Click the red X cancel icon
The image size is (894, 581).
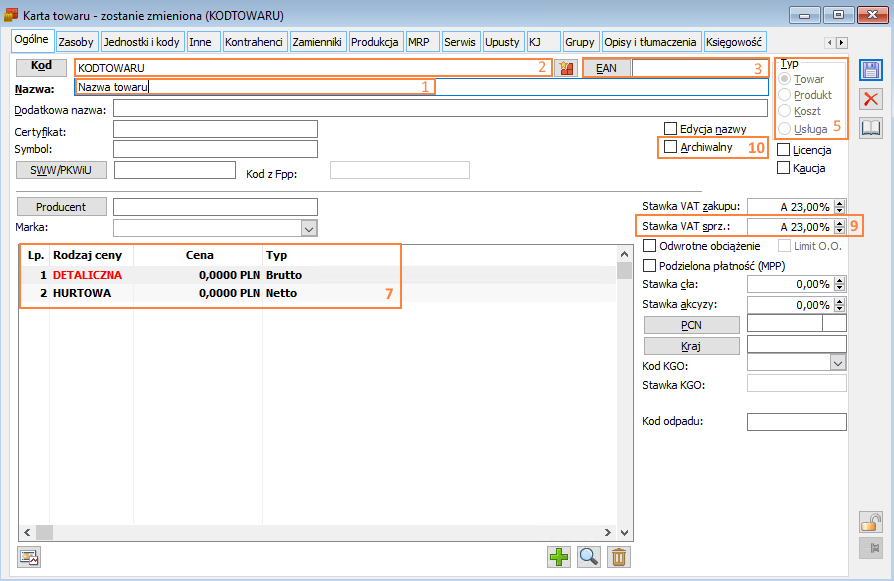[x=871, y=98]
